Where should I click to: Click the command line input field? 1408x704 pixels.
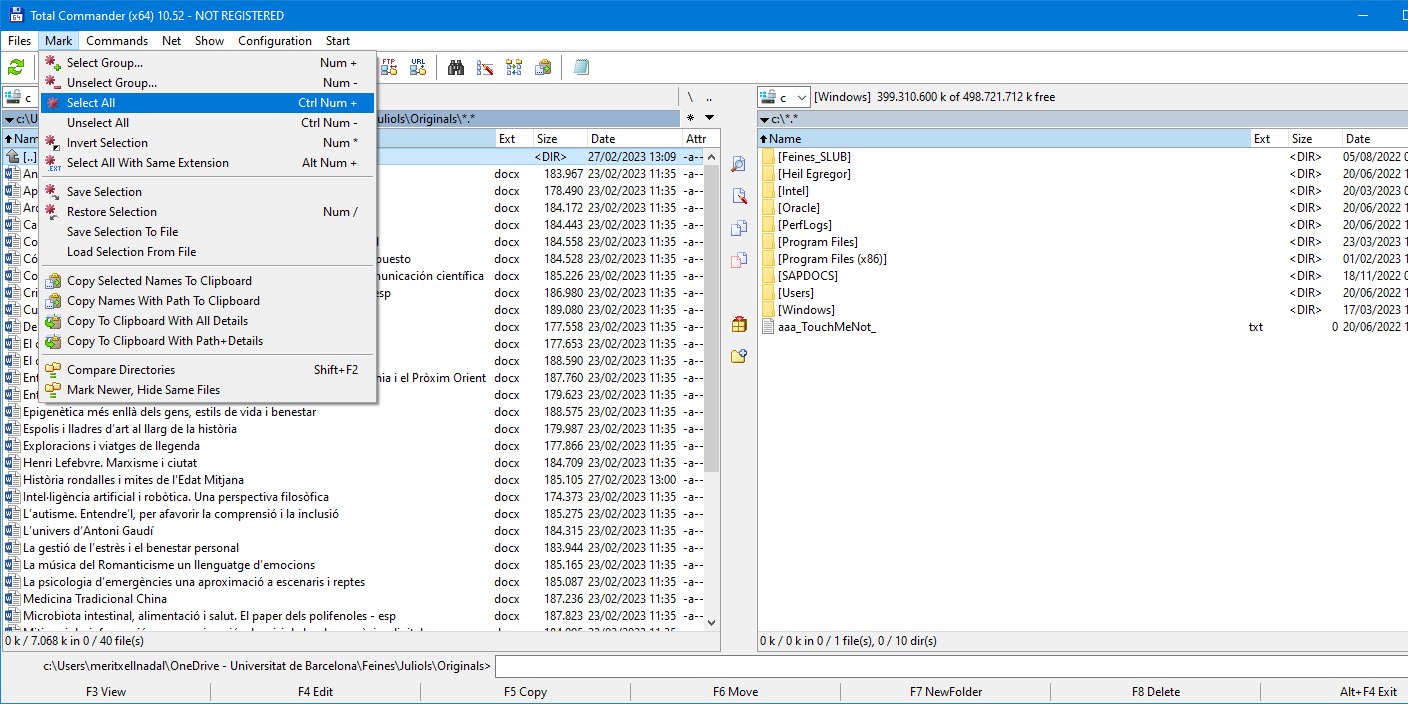coord(948,666)
